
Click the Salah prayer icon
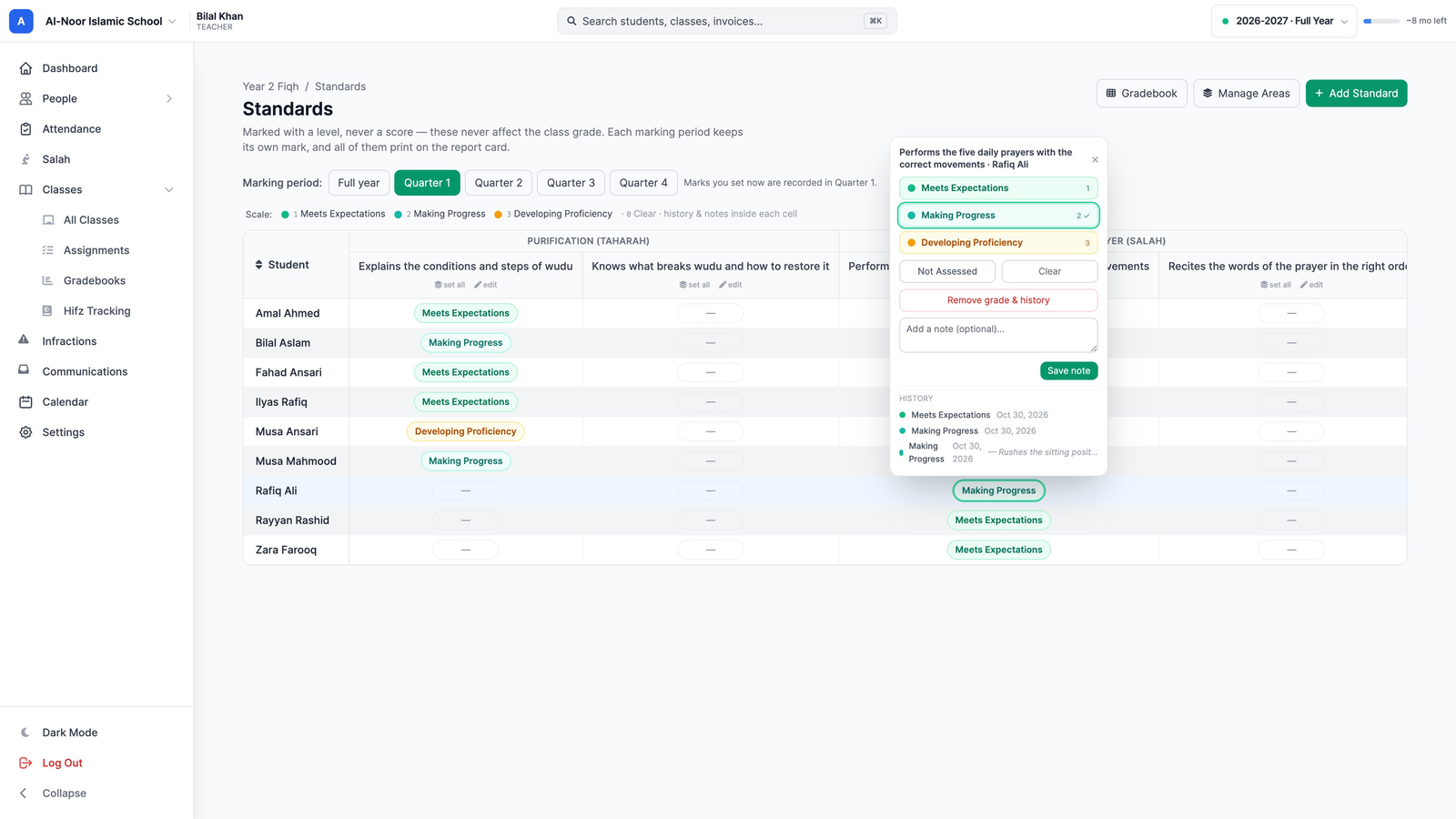click(25, 159)
